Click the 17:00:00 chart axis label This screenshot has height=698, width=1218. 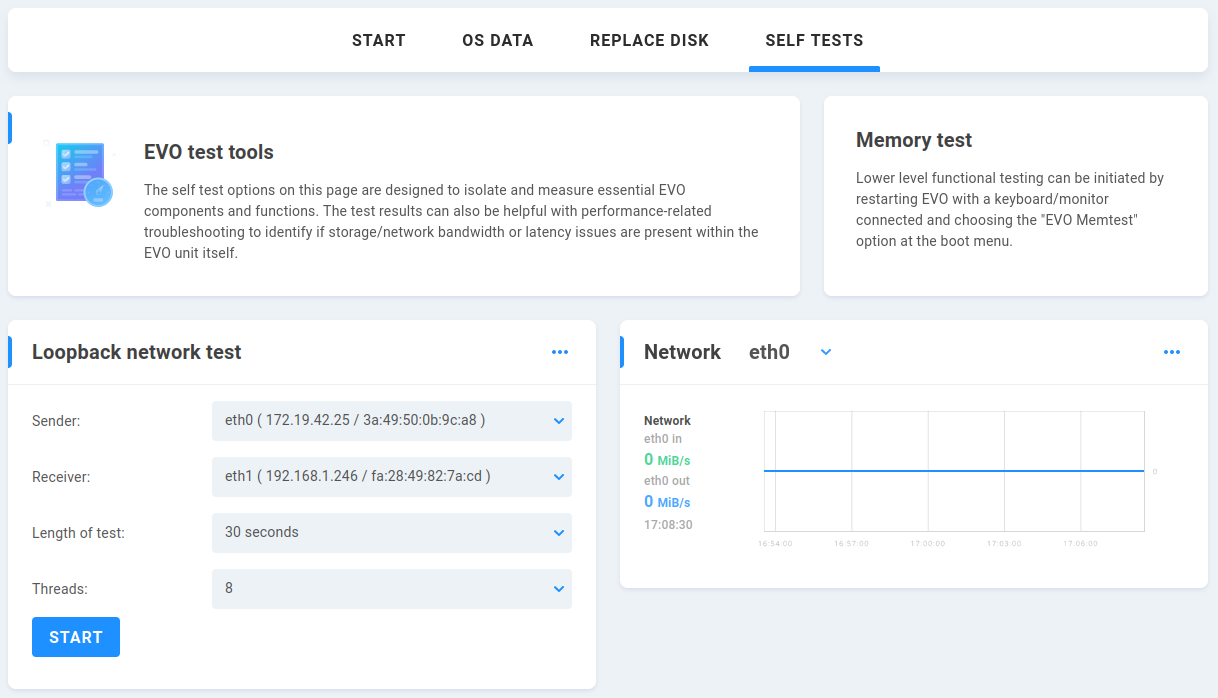point(927,544)
